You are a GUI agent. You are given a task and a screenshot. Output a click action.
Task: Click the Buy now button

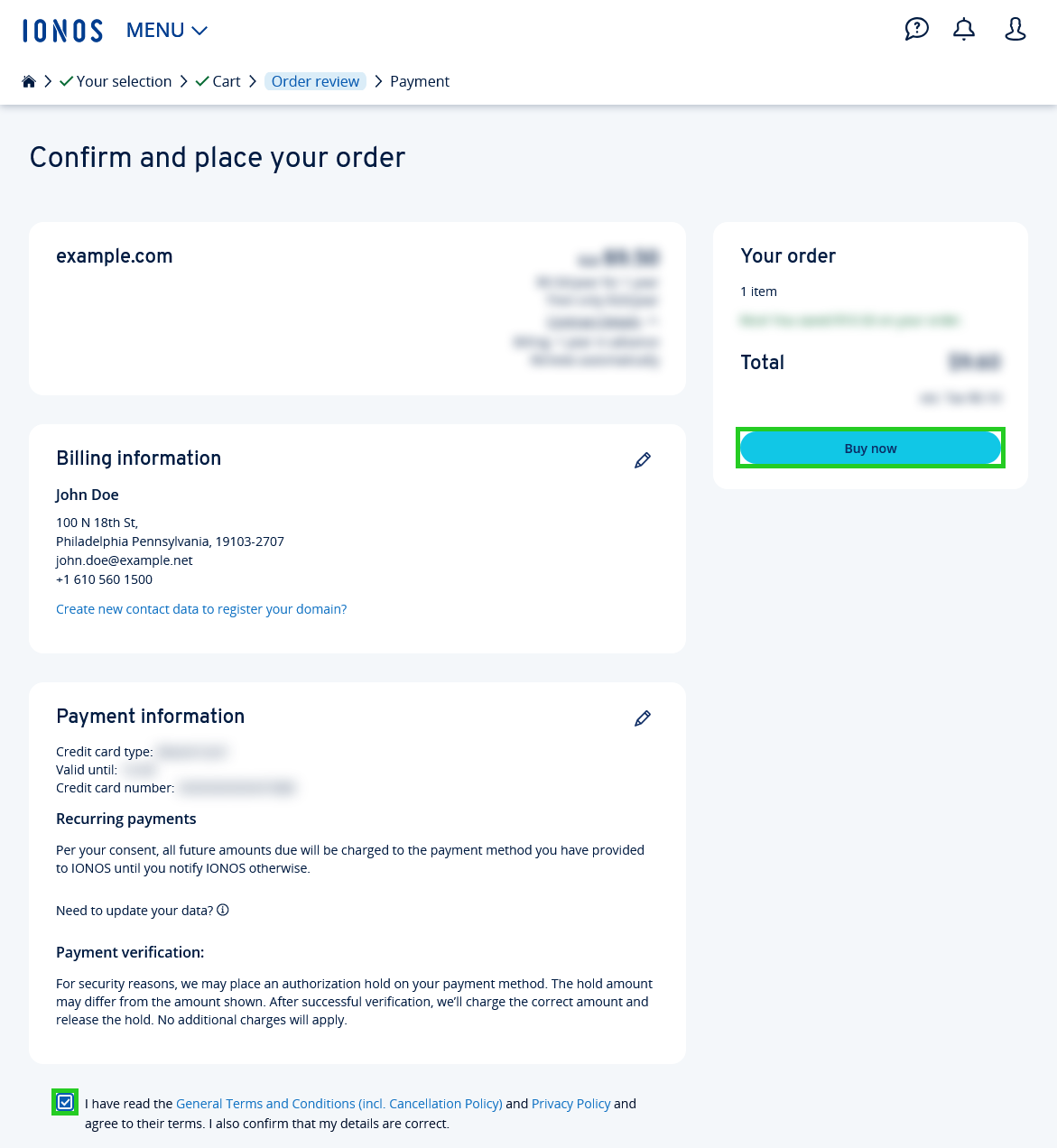click(869, 448)
